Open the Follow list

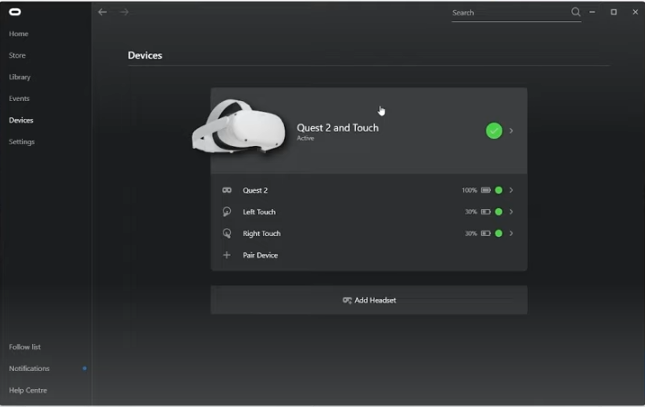click(x=25, y=347)
